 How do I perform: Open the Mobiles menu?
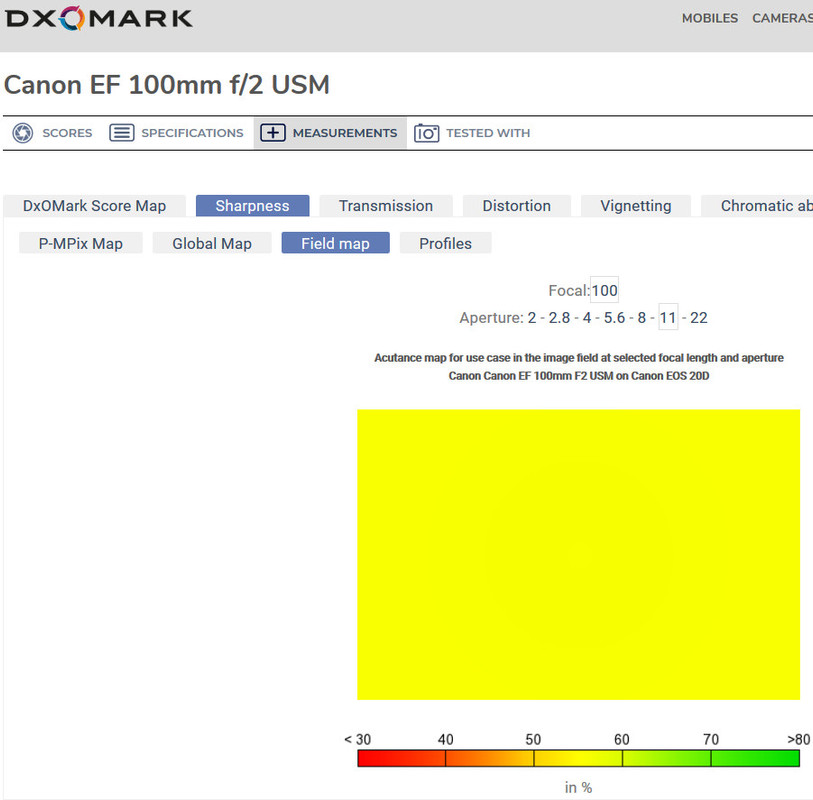pyautogui.click(x=709, y=18)
